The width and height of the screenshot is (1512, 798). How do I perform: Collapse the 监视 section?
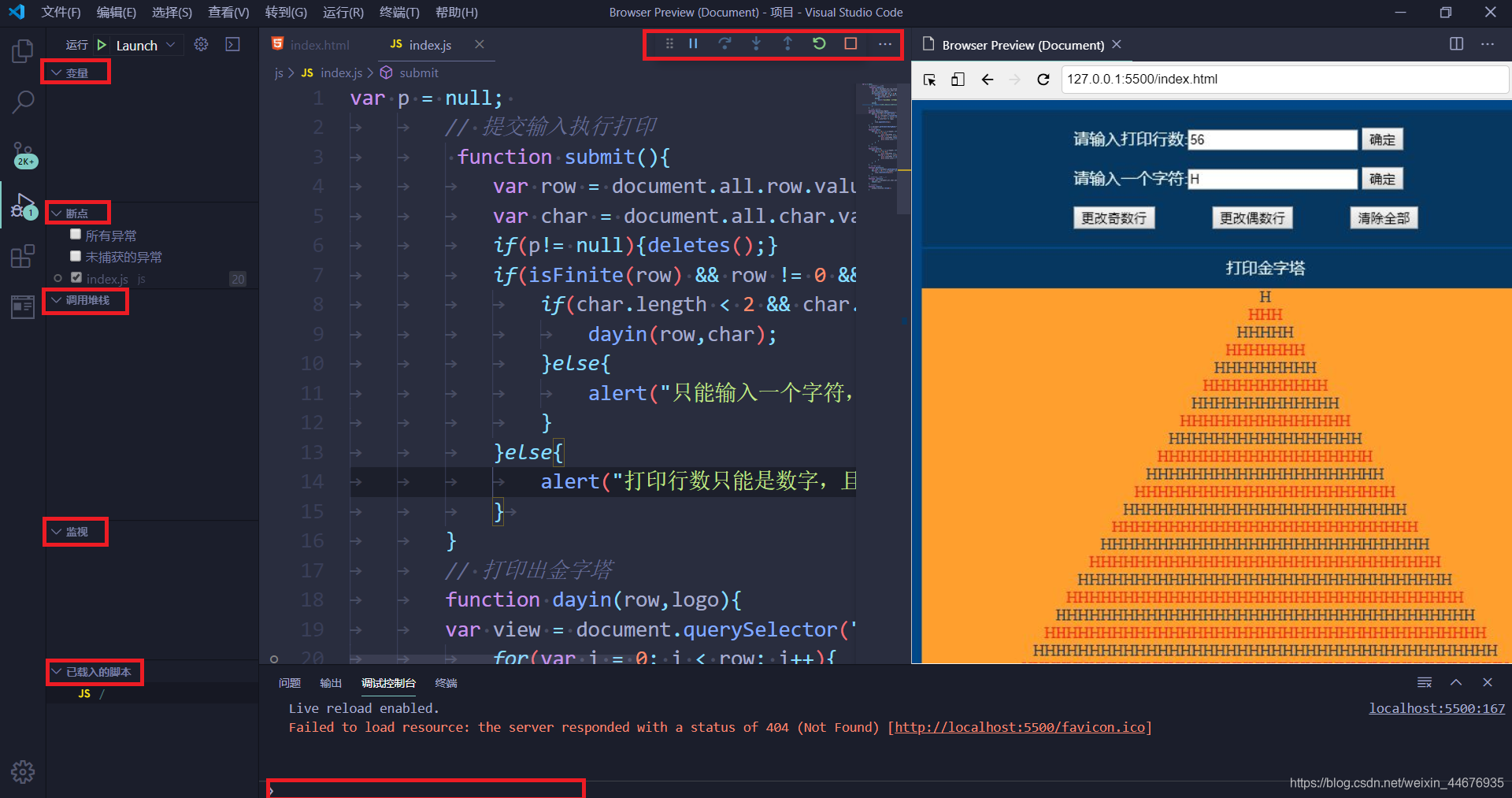click(x=76, y=532)
